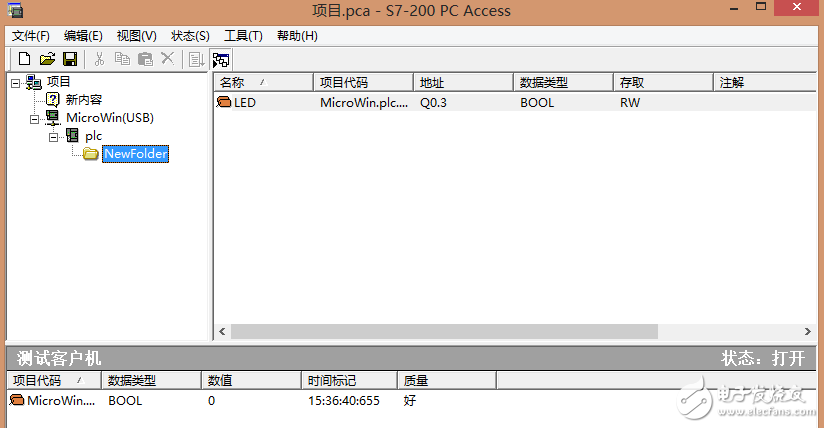Select the 新内容 tree label
This screenshot has height=428, width=824.
point(84,99)
